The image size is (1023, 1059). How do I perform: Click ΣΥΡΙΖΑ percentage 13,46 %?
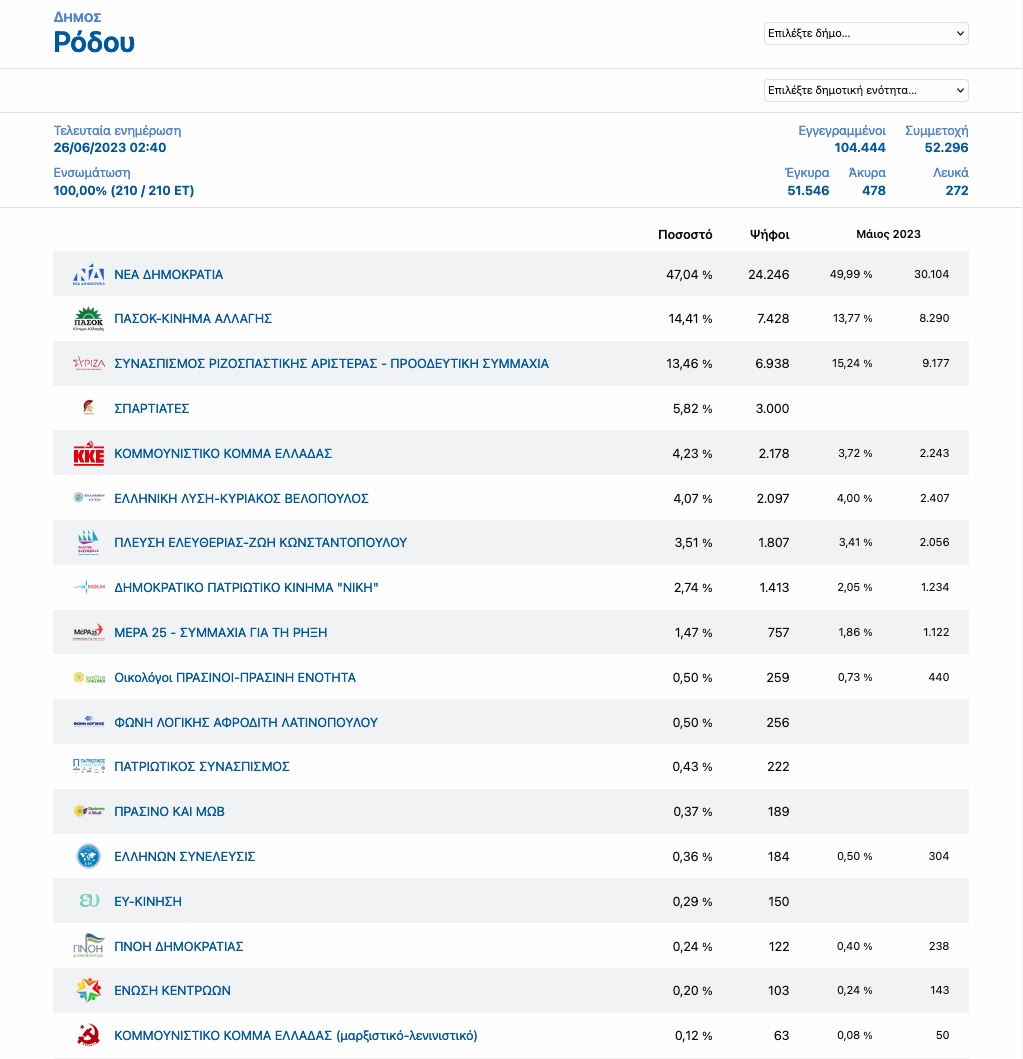[x=689, y=363]
